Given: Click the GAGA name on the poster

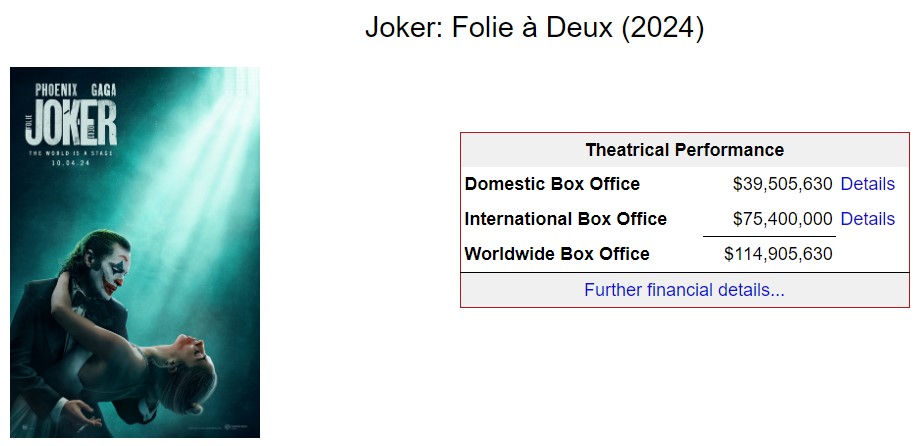Looking at the screenshot, I should (104, 90).
